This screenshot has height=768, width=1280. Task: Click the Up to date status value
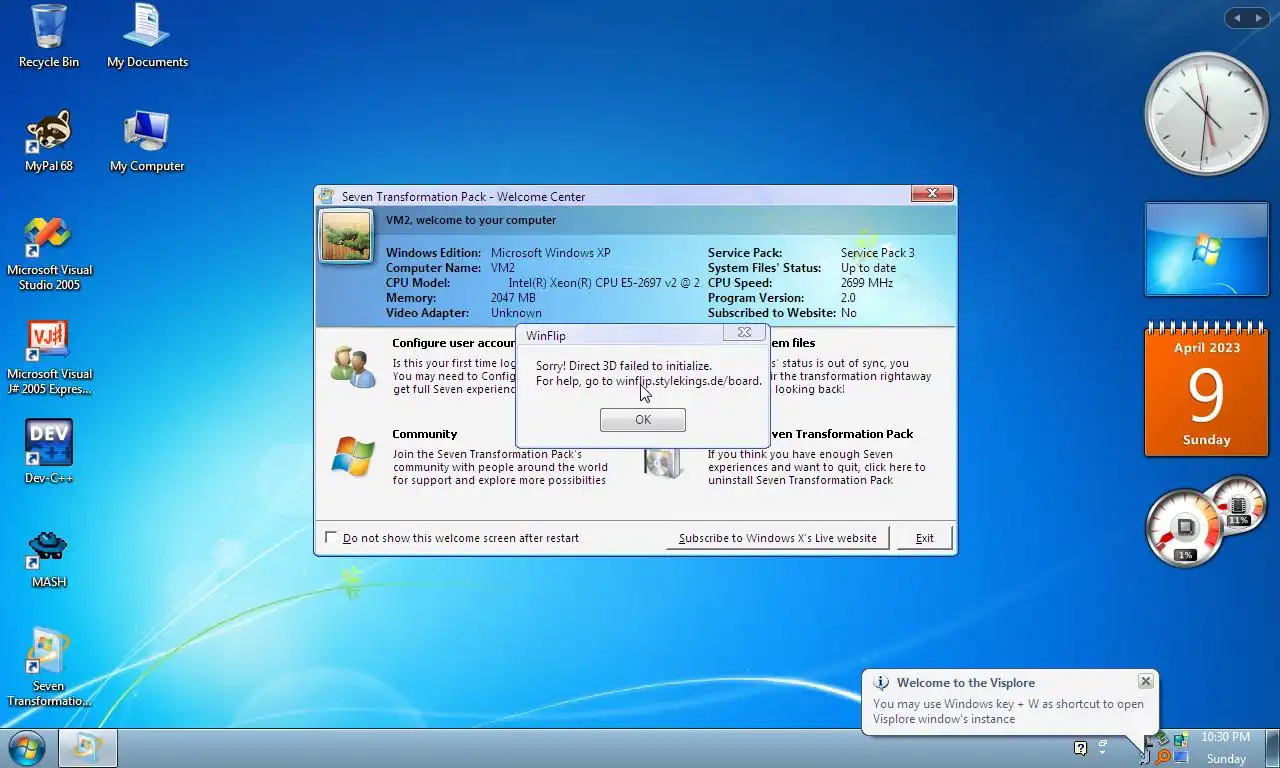(x=868, y=268)
